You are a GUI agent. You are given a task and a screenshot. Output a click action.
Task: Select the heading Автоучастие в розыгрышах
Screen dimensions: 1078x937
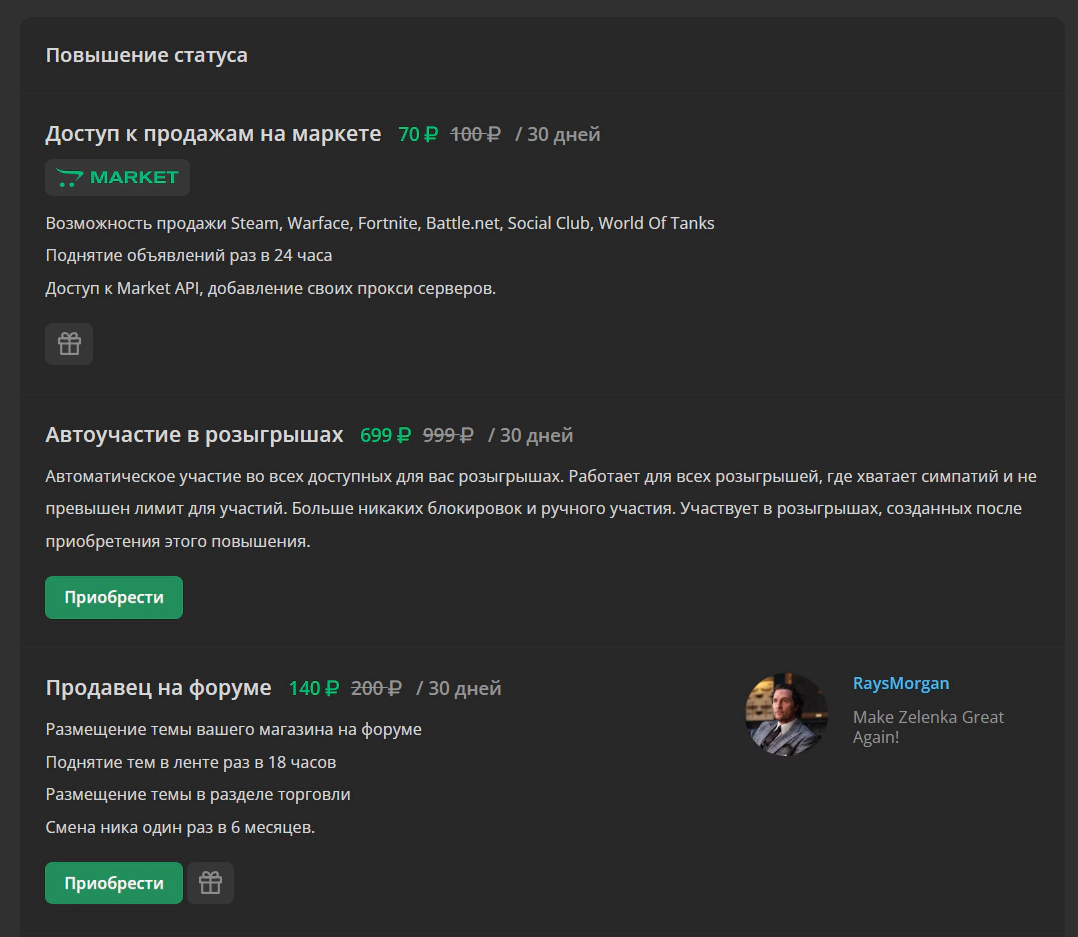194,434
